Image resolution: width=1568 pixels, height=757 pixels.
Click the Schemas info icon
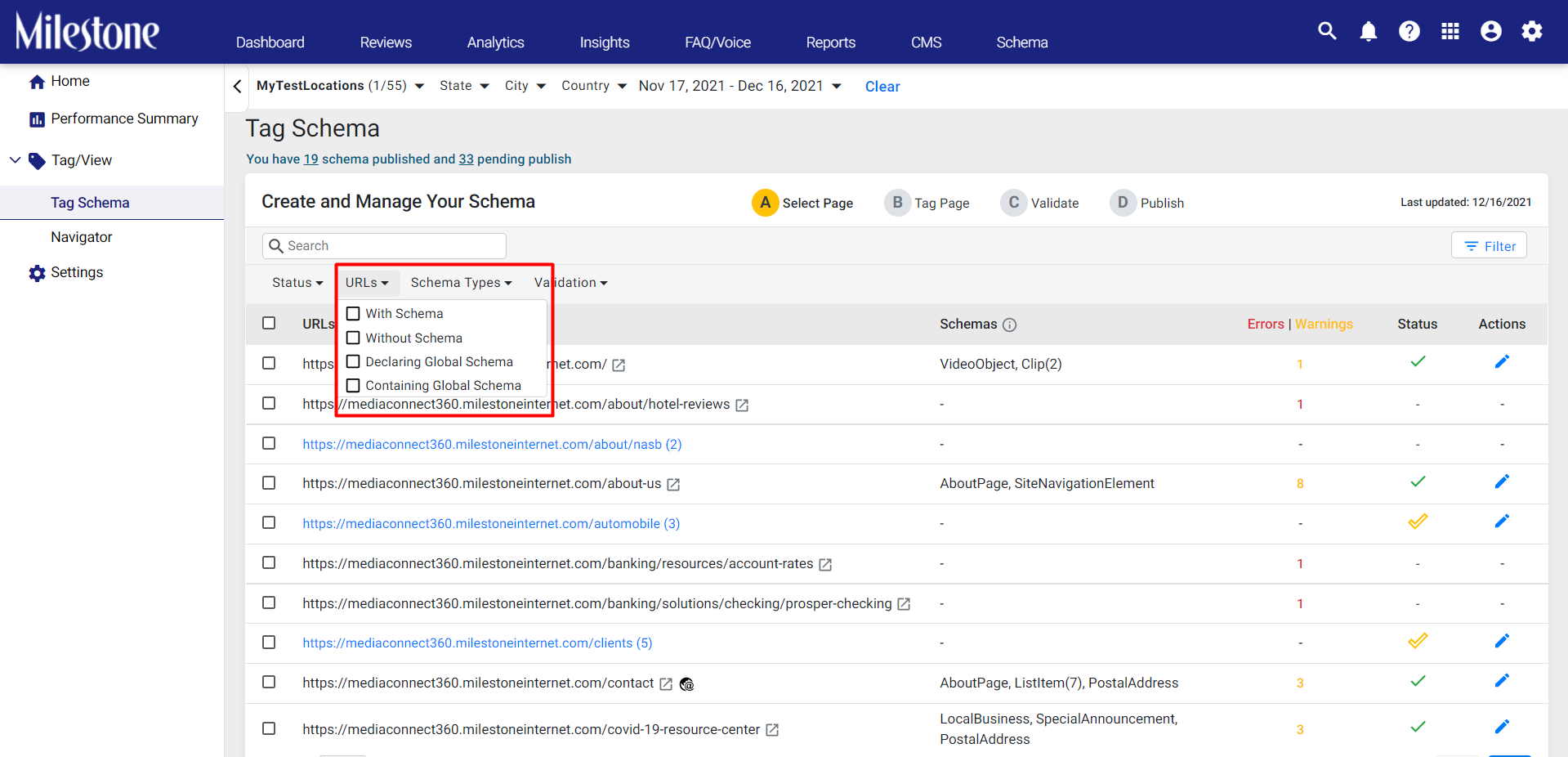click(x=1009, y=325)
